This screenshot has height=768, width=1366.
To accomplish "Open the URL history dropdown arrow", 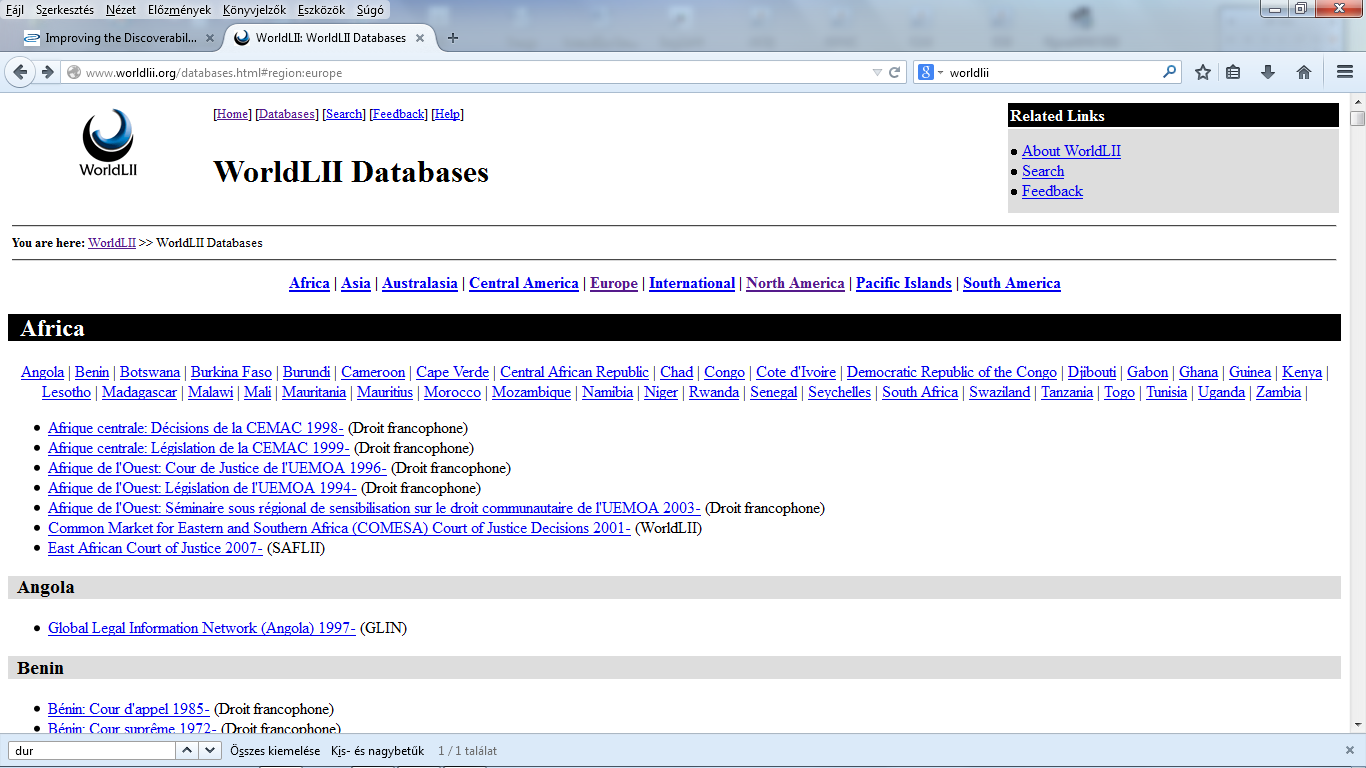I will [x=877, y=72].
